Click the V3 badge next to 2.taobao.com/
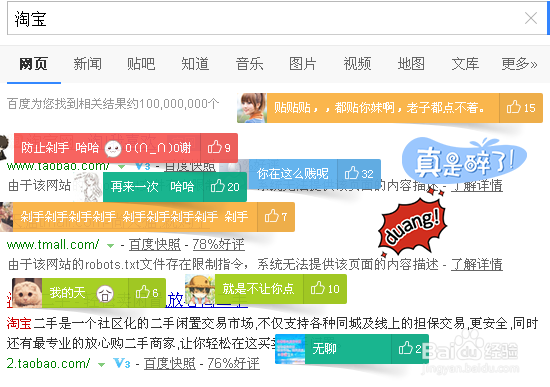Viewport: 550px width, 387px height. pos(122,363)
